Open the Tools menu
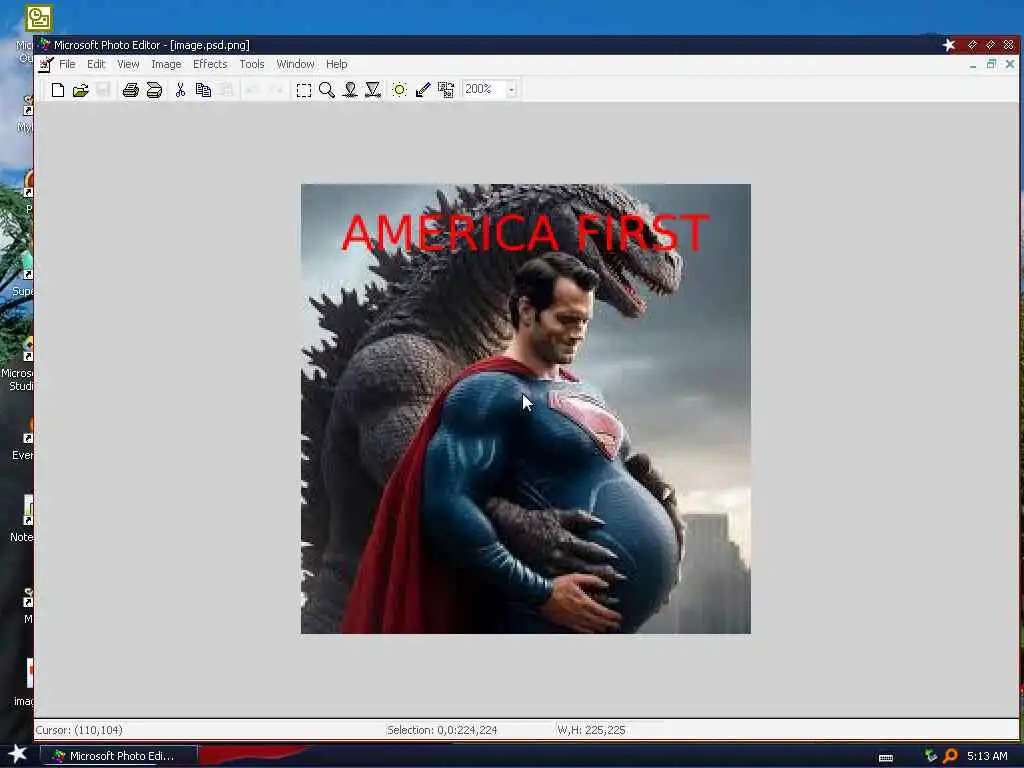 pyautogui.click(x=251, y=64)
